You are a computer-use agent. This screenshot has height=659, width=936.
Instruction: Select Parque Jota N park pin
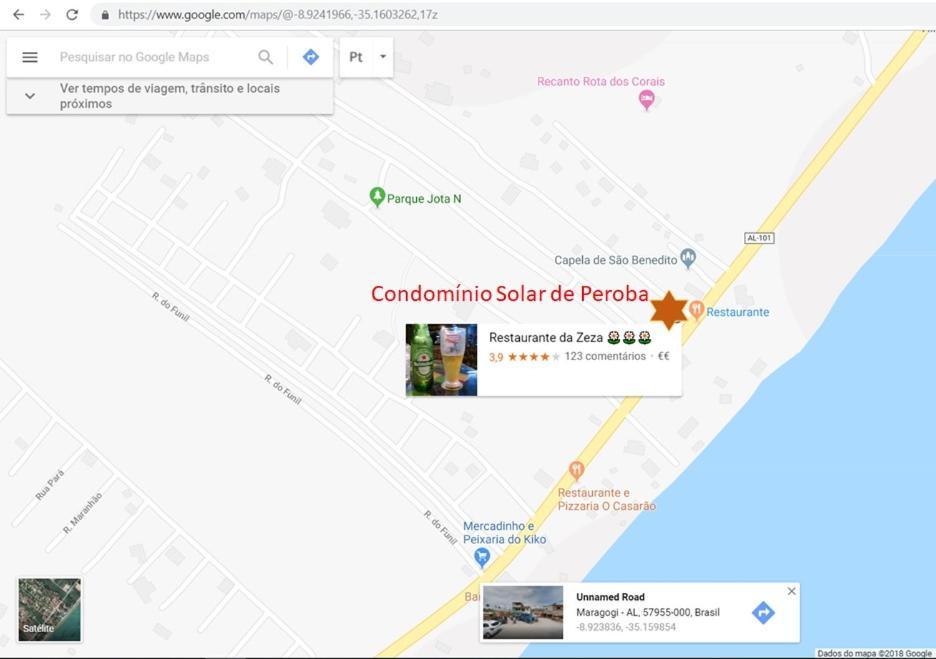coord(377,196)
